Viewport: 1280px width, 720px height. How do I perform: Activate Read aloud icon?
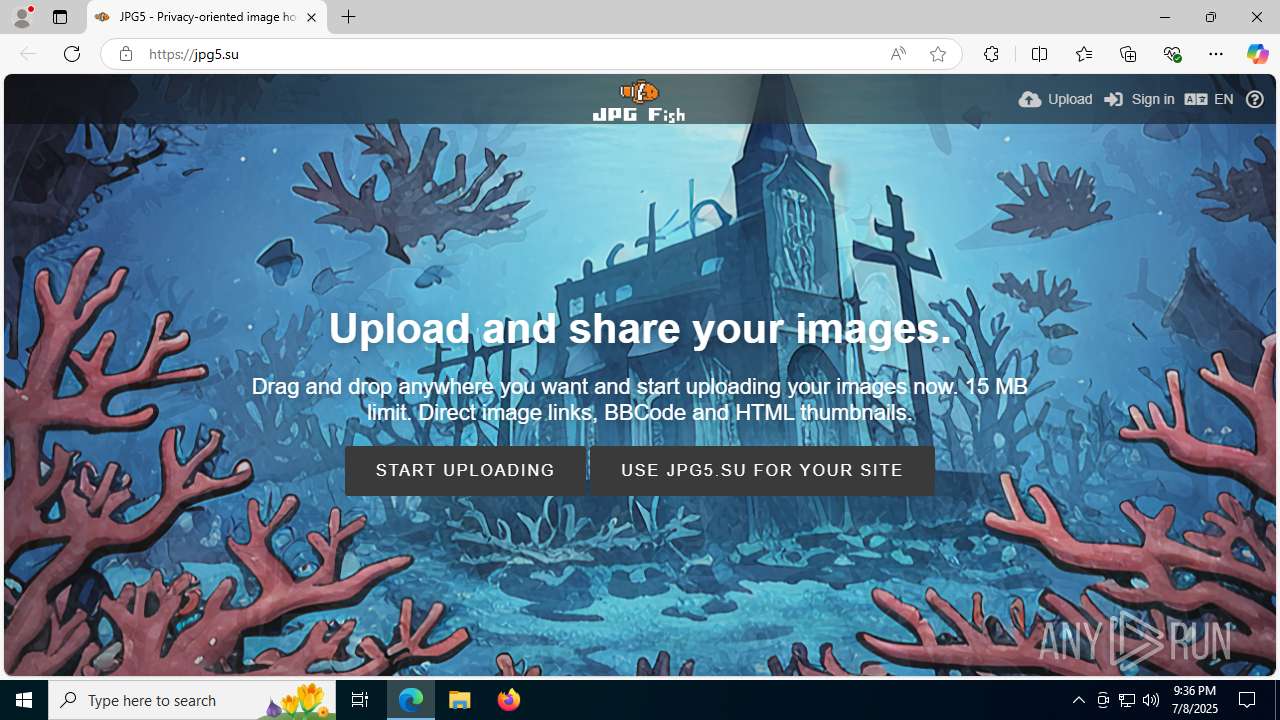(x=898, y=54)
